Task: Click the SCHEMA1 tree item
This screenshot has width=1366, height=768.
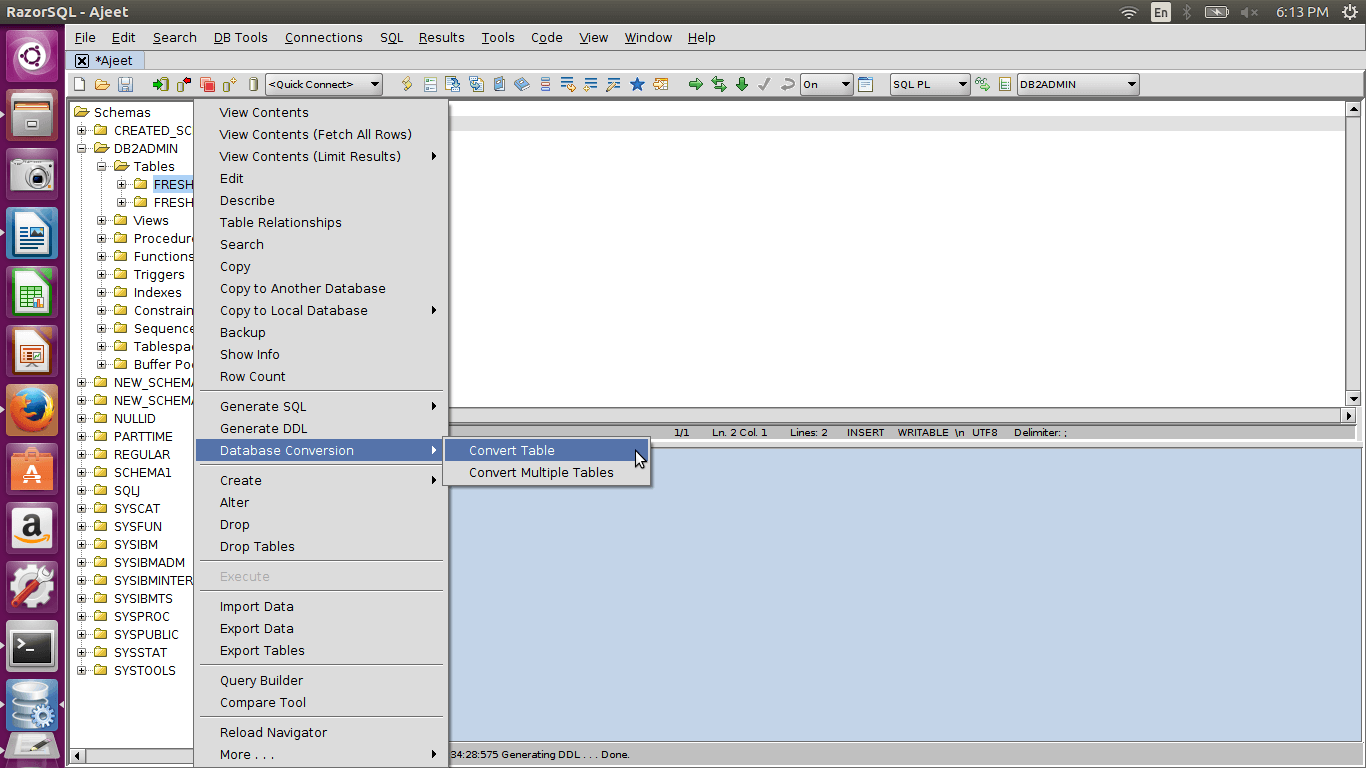Action: pos(143,472)
